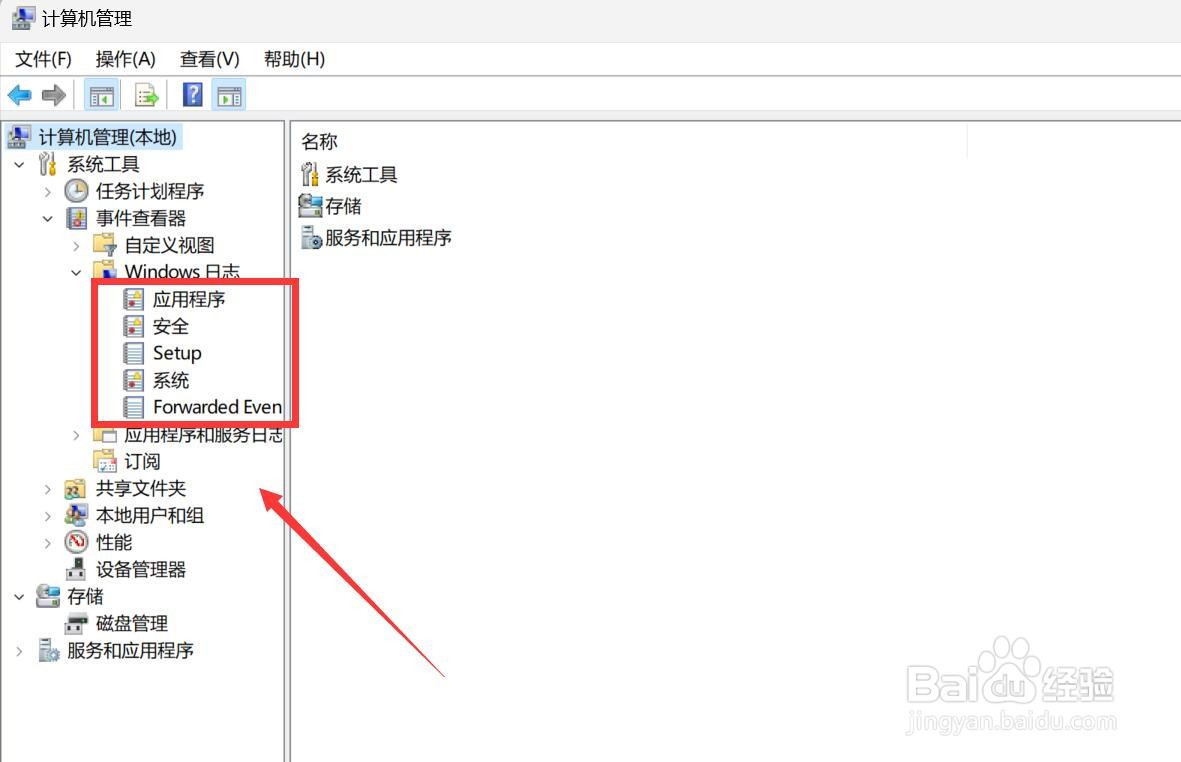Open the Forwarded Events log
Viewport: 1181px width, 762px height.
pyautogui.click(x=218, y=407)
